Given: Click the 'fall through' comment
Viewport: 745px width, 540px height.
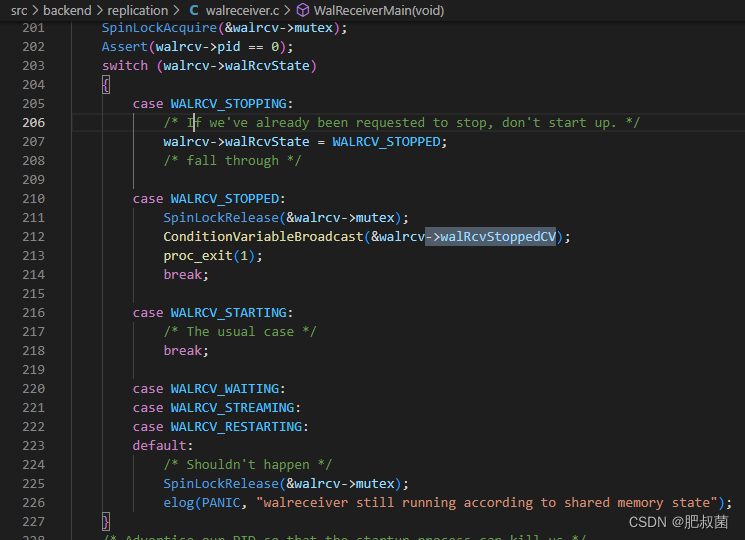Looking at the screenshot, I should click(x=232, y=161).
